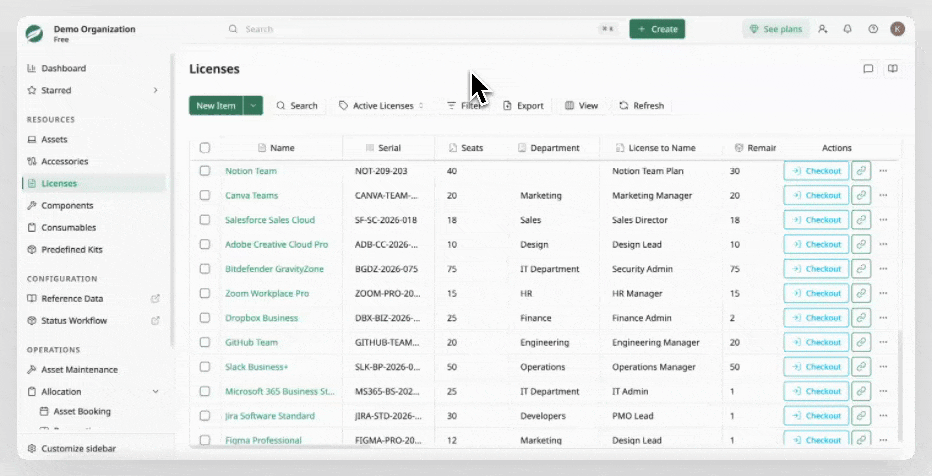The image size is (932, 476).
Task: Click the Demo Organization logo
Action: click(x=34, y=33)
